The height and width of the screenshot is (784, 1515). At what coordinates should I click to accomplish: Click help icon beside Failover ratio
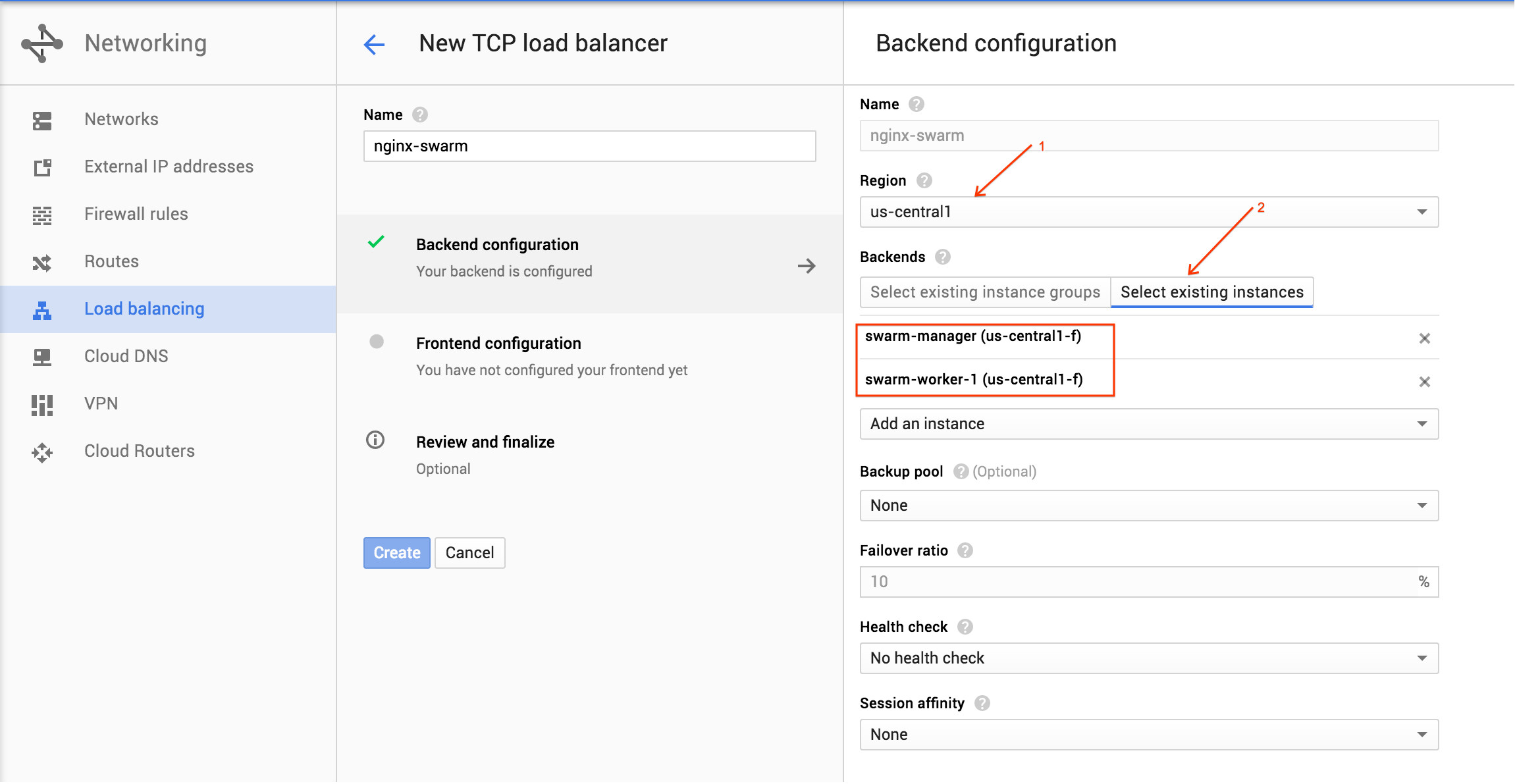pyautogui.click(x=965, y=550)
